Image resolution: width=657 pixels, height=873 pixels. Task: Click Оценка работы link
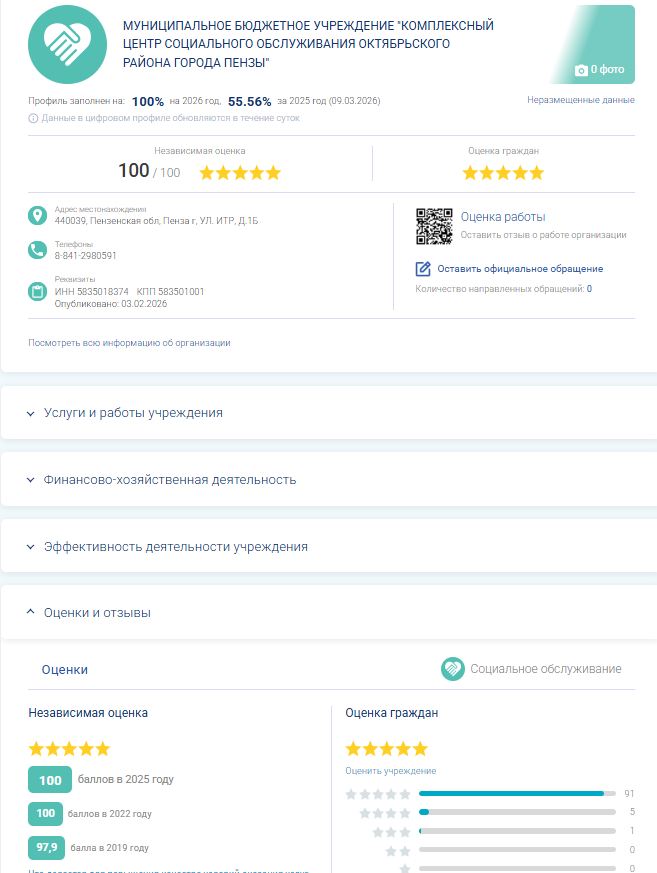pos(503,217)
